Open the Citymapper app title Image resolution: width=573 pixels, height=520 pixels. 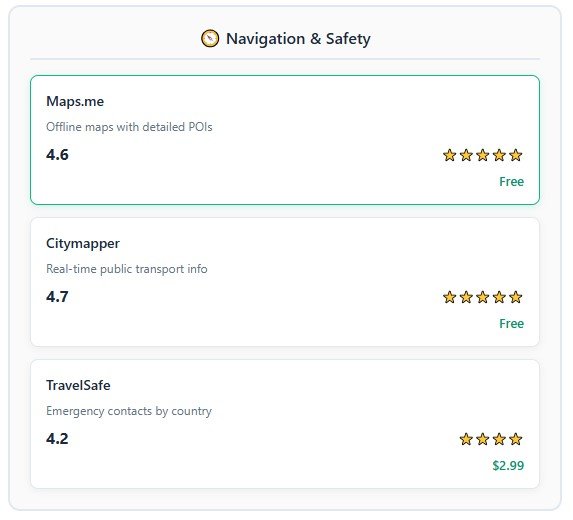coord(83,243)
